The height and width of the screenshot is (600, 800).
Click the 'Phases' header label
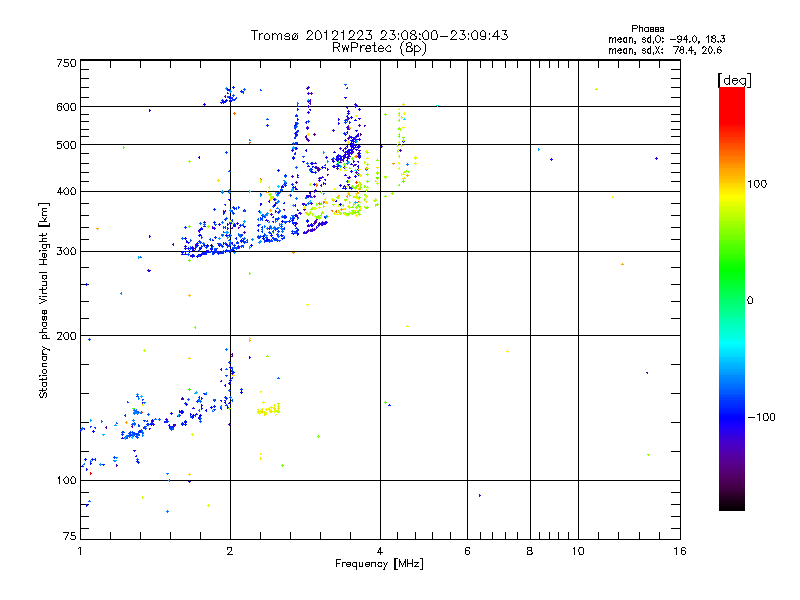[647, 29]
